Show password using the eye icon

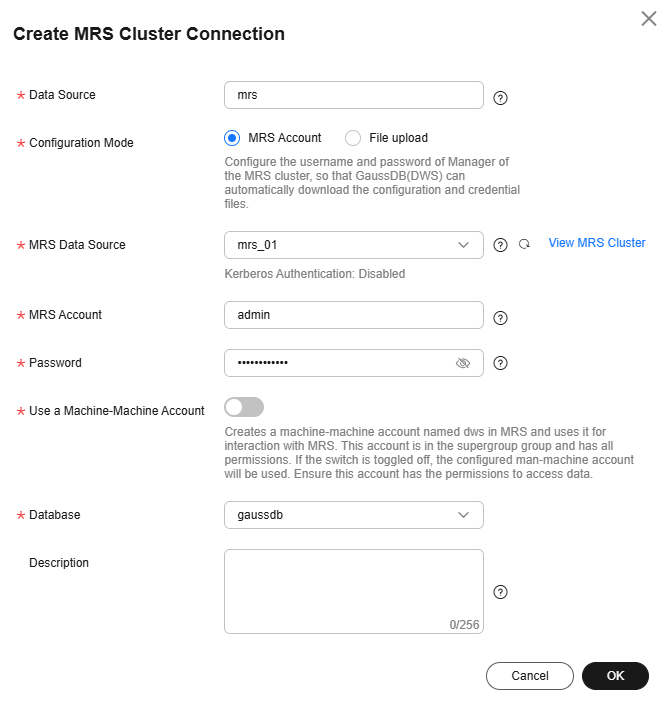[463, 363]
